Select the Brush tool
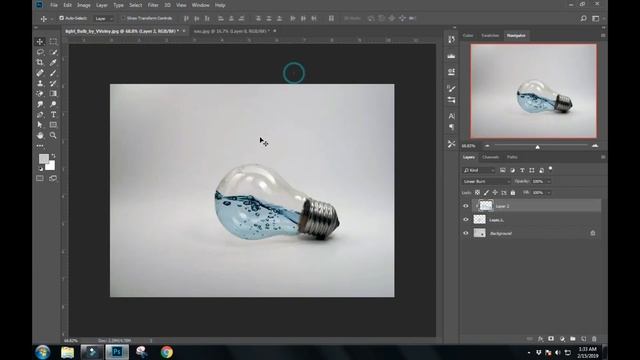This screenshot has height=360, width=640. coord(53,73)
